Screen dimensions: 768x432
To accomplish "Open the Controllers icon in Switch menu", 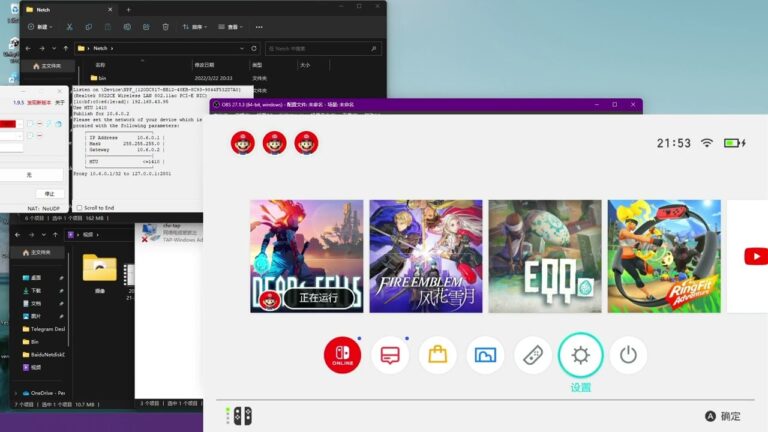I will click(x=533, y=355).
